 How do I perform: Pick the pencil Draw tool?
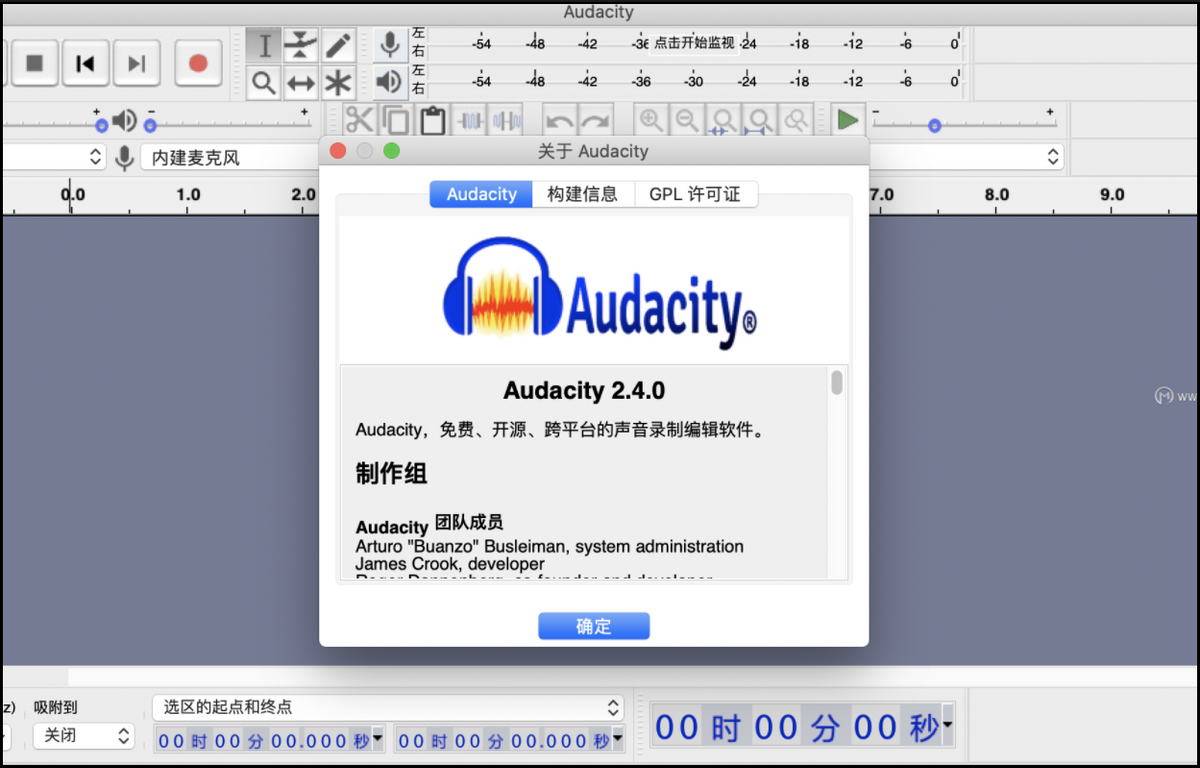coord(338,45)
